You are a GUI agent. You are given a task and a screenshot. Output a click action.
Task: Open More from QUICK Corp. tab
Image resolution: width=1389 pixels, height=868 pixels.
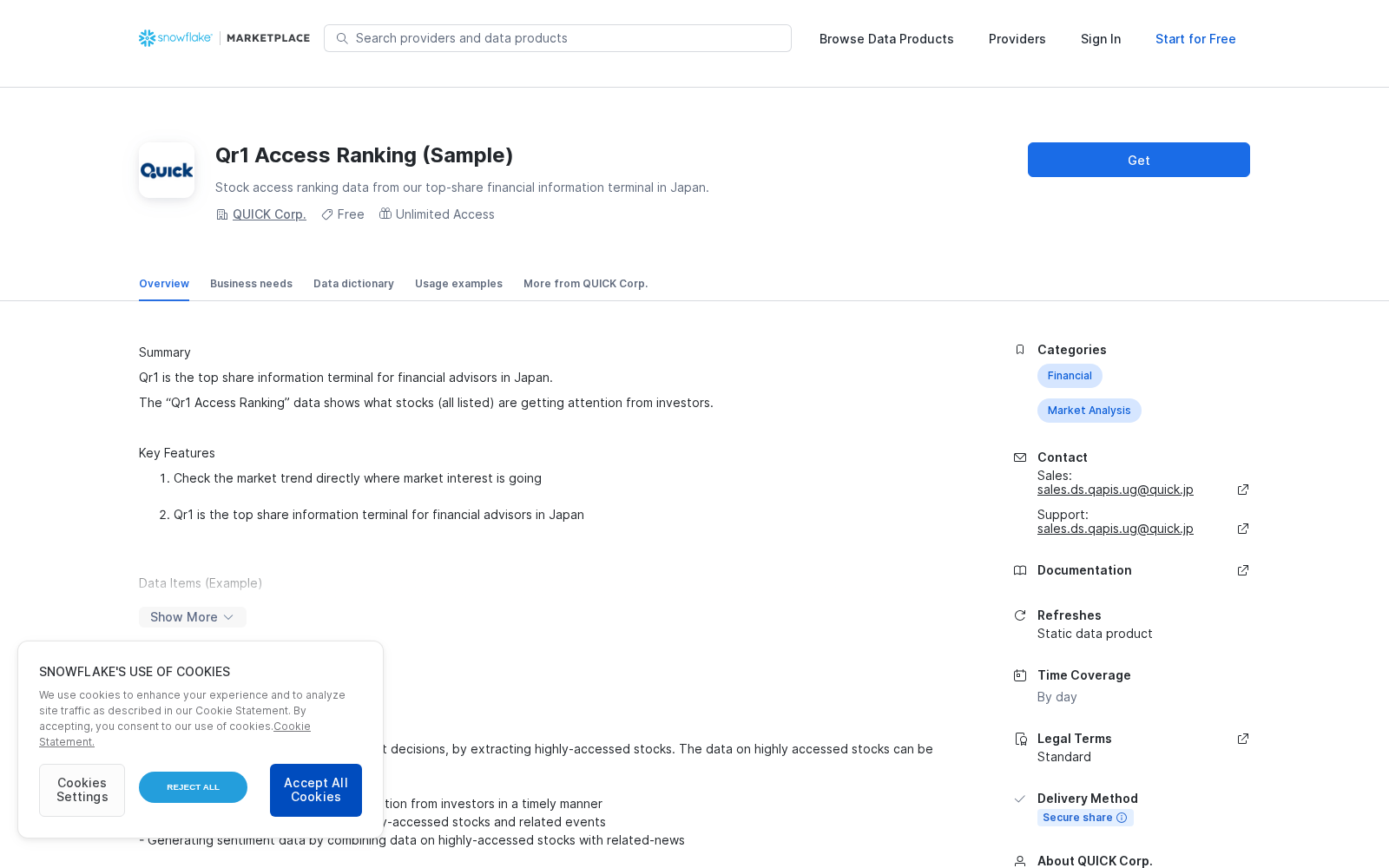(586, 284)
